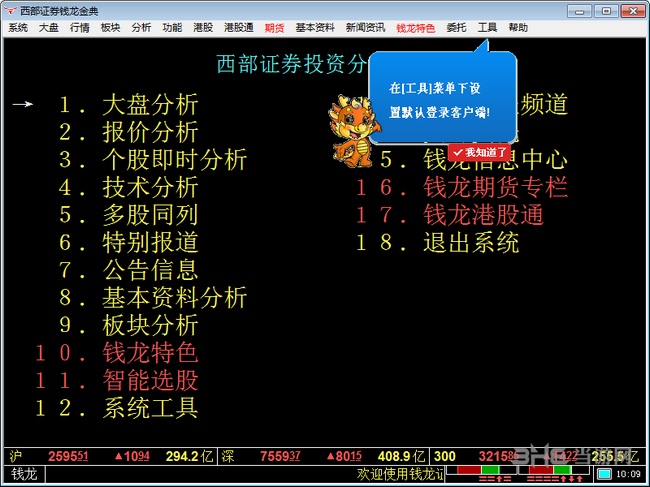Open the 港股 menu
This screenshot has width=650, height=487.
click(203, 28)
